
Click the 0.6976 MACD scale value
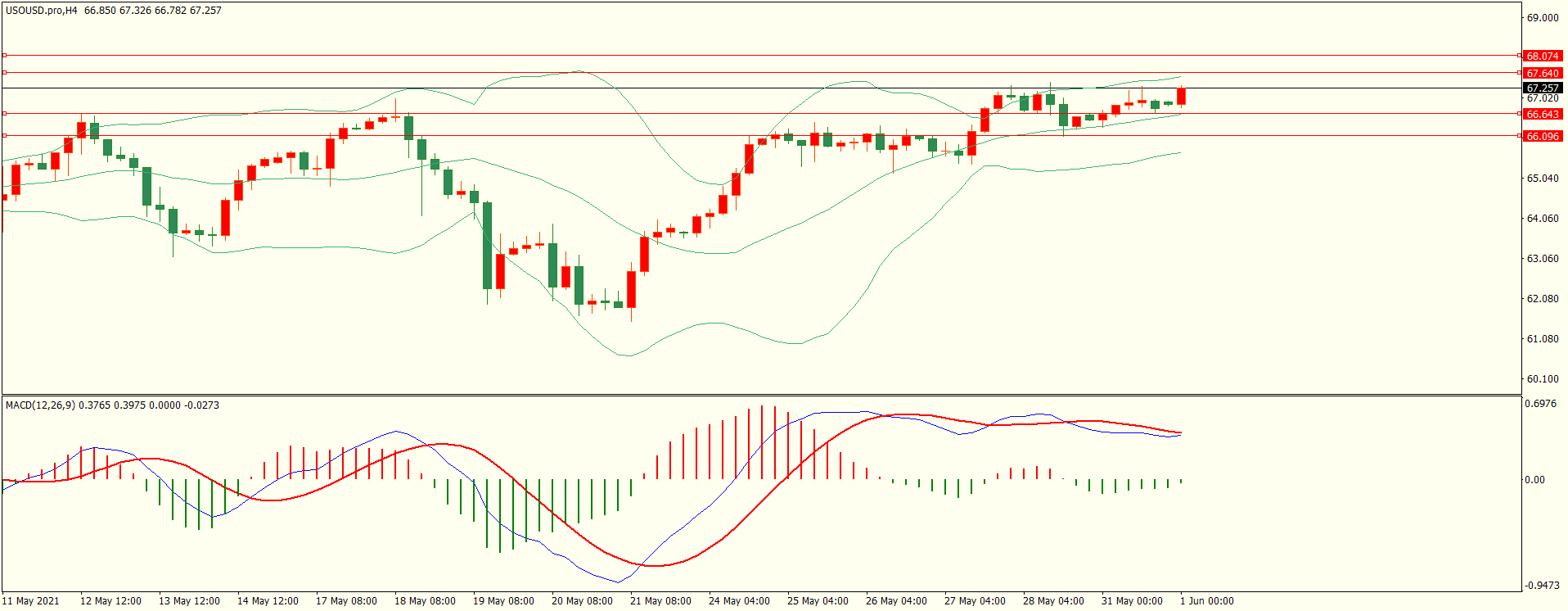1541,405
